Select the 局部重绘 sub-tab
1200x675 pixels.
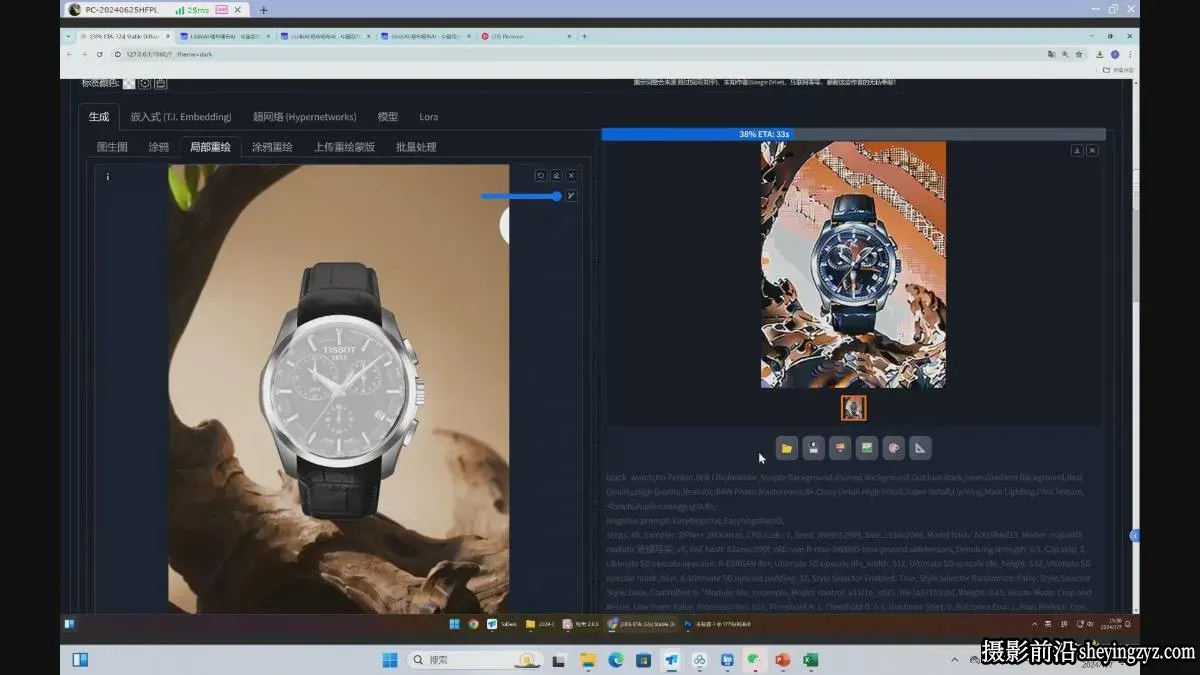click(x=210, y=147)
